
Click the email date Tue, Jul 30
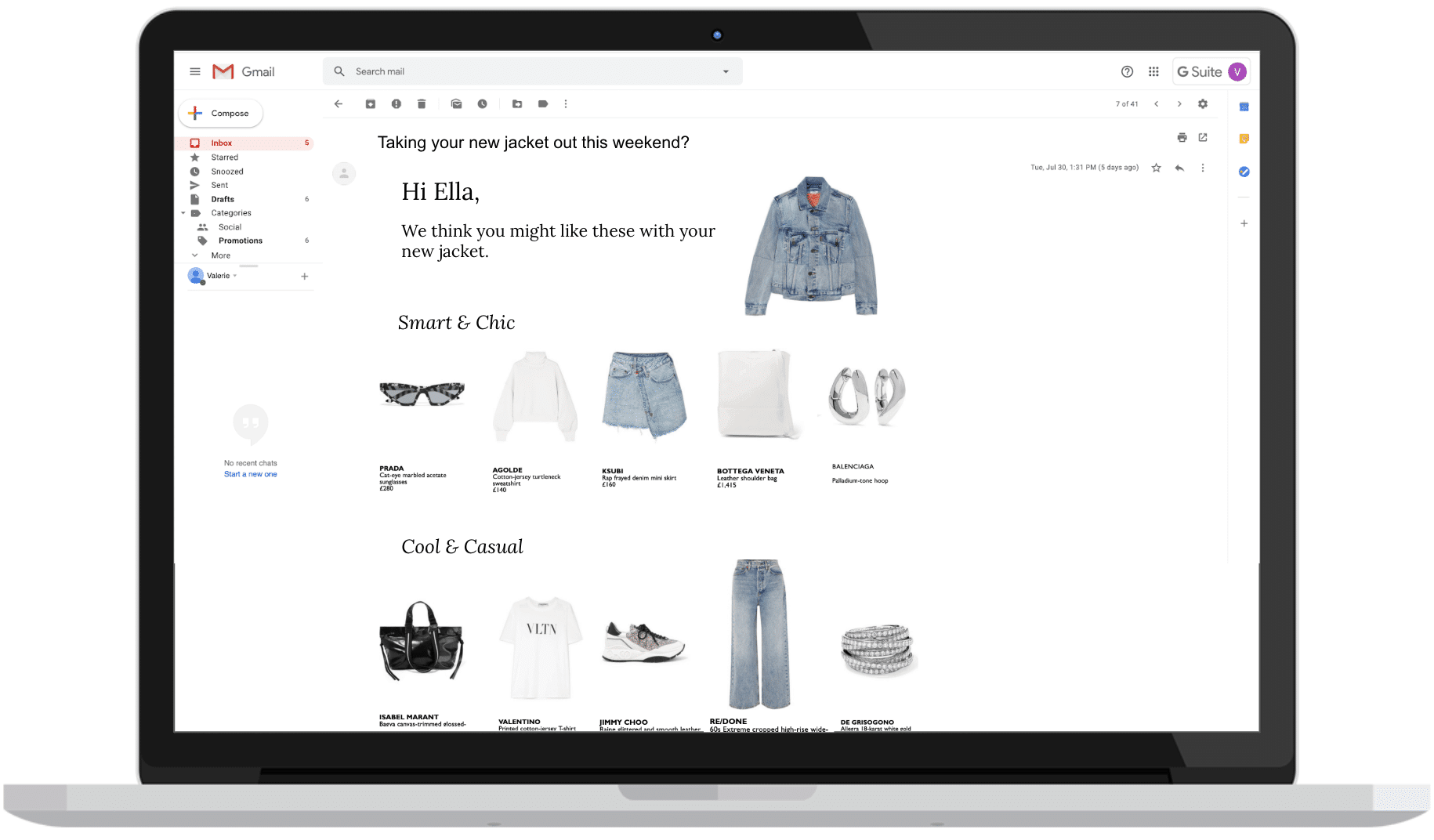click(x=1085, y=168)
